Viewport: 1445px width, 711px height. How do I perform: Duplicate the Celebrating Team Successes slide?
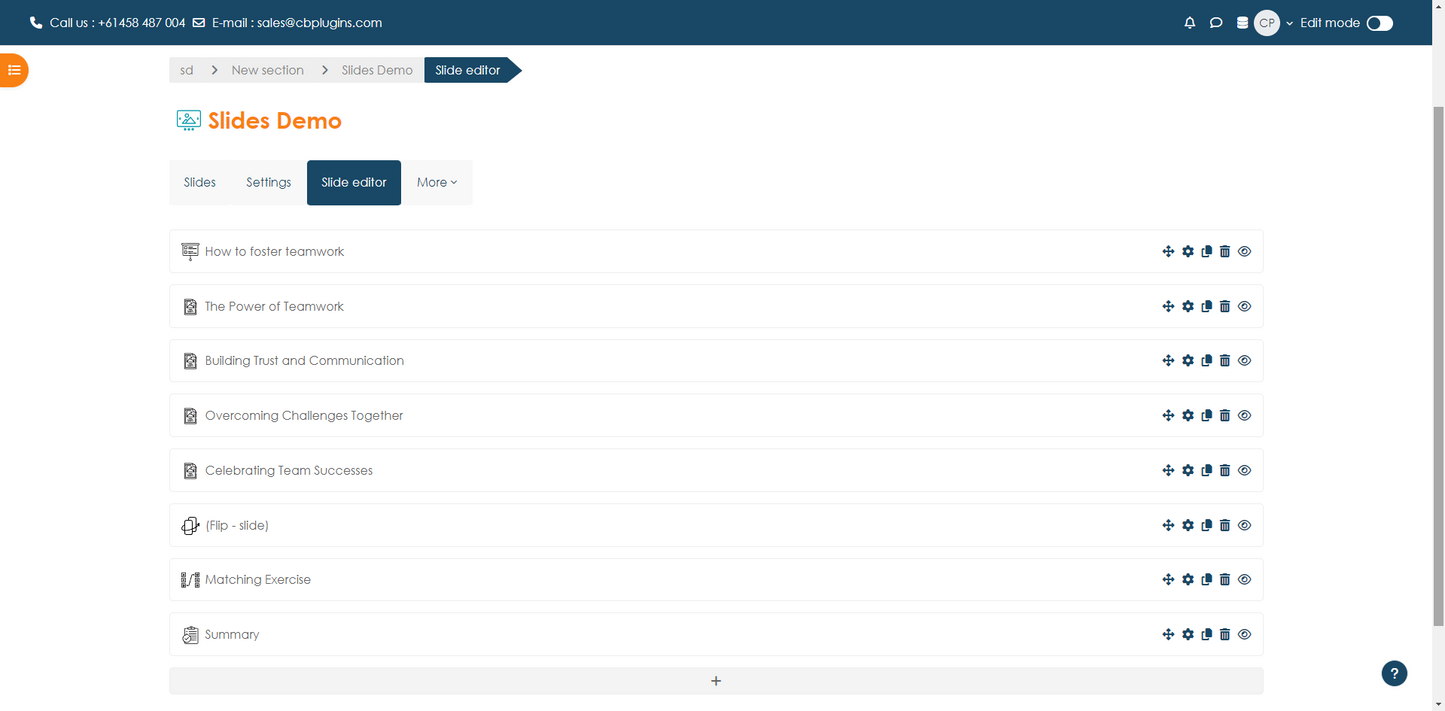coord(1207,470)
